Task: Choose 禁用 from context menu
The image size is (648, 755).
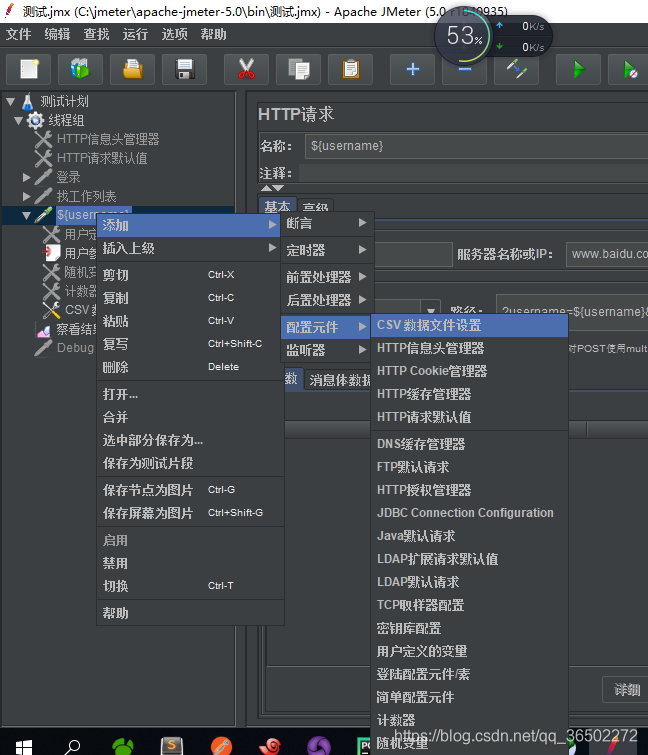Action: click(190, 563)
